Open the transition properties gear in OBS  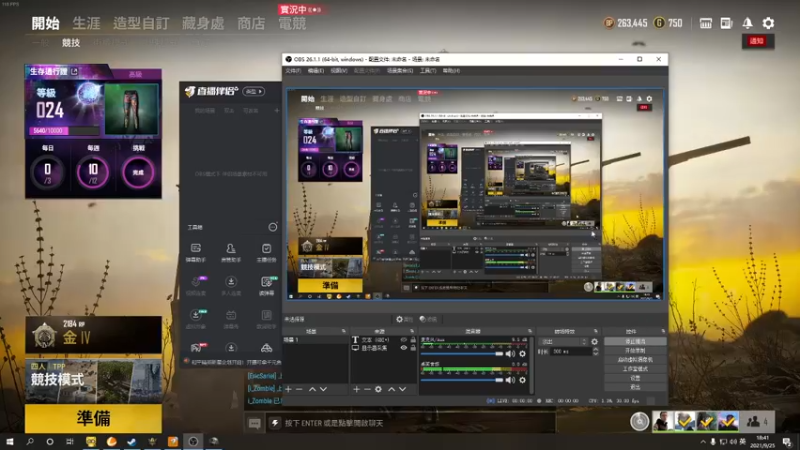(x=594, y=342)
